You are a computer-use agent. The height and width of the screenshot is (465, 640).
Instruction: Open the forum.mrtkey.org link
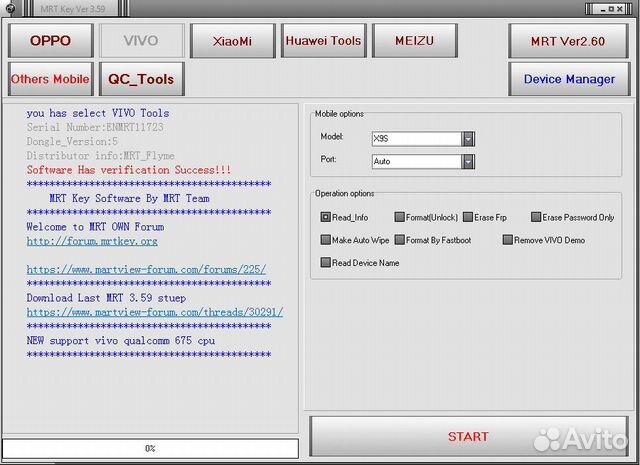(92, 241)
